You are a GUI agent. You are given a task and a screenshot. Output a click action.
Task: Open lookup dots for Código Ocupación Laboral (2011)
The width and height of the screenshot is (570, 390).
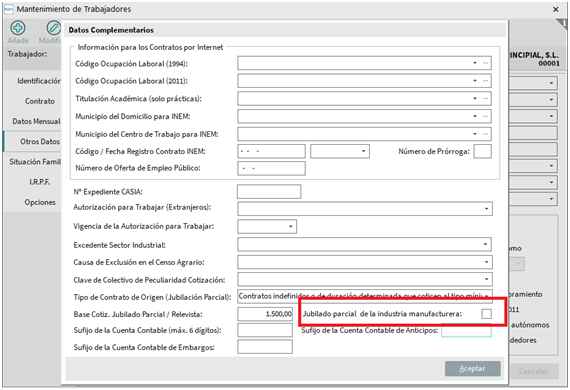coord(485,81)
